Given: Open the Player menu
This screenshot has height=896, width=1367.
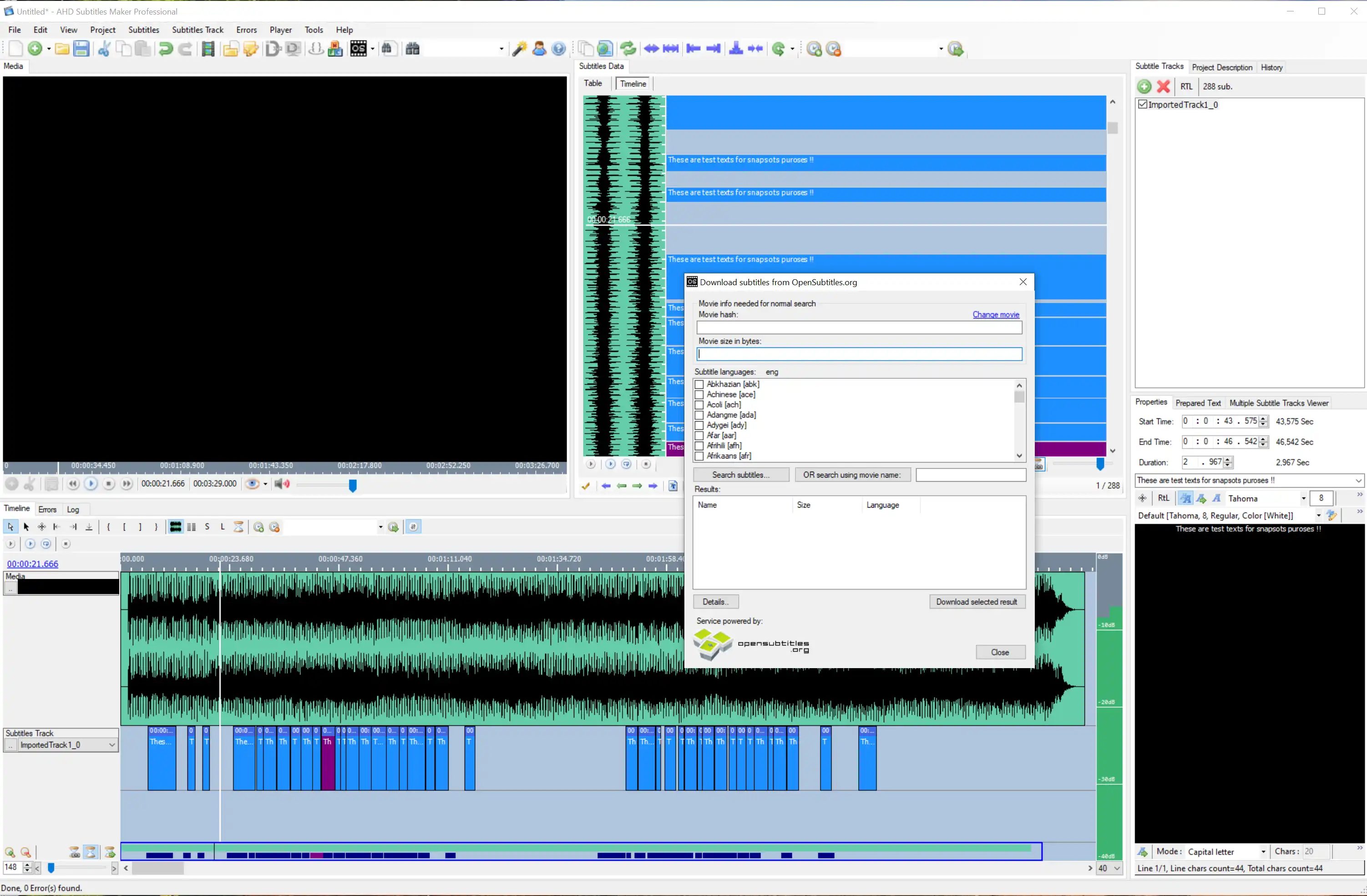Looking at the screenshot, I should (281, 30).
